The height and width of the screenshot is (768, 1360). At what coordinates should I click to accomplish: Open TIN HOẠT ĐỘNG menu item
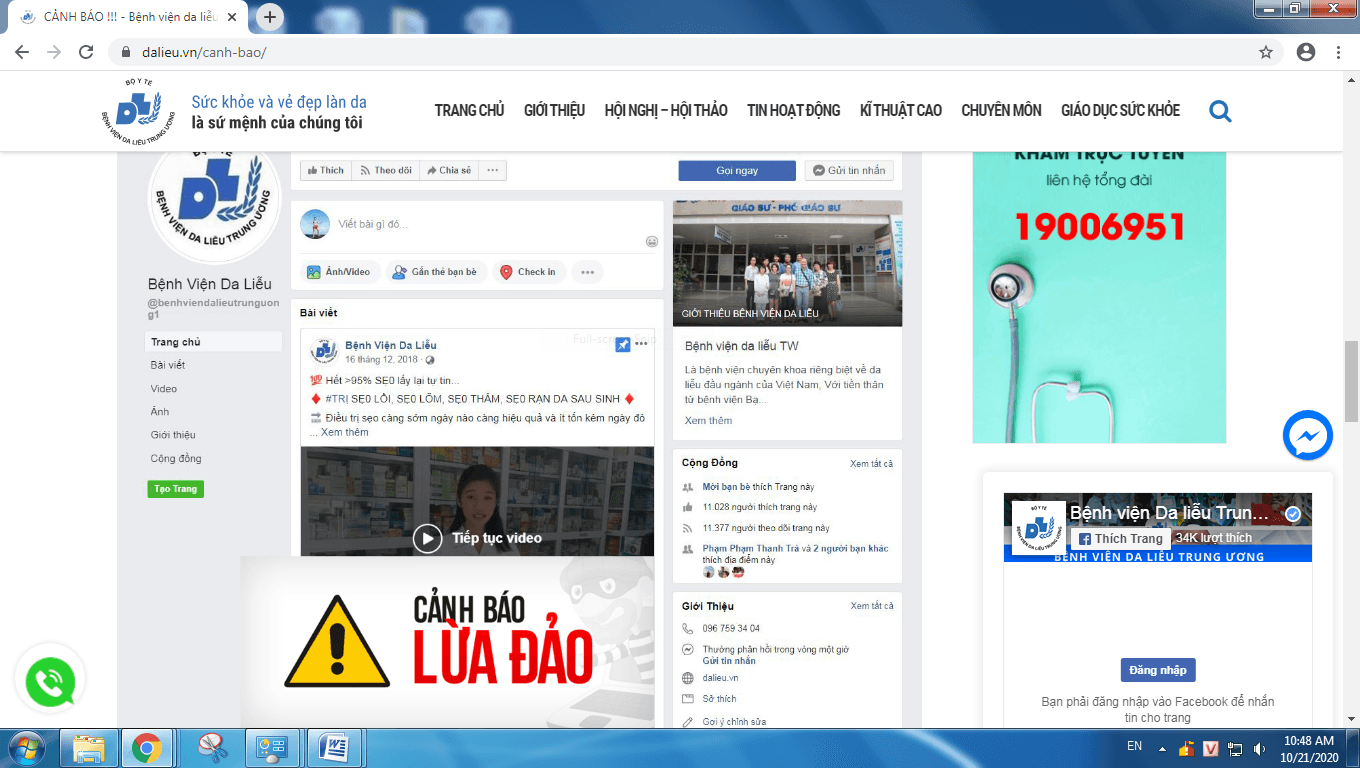click(793, 111)
